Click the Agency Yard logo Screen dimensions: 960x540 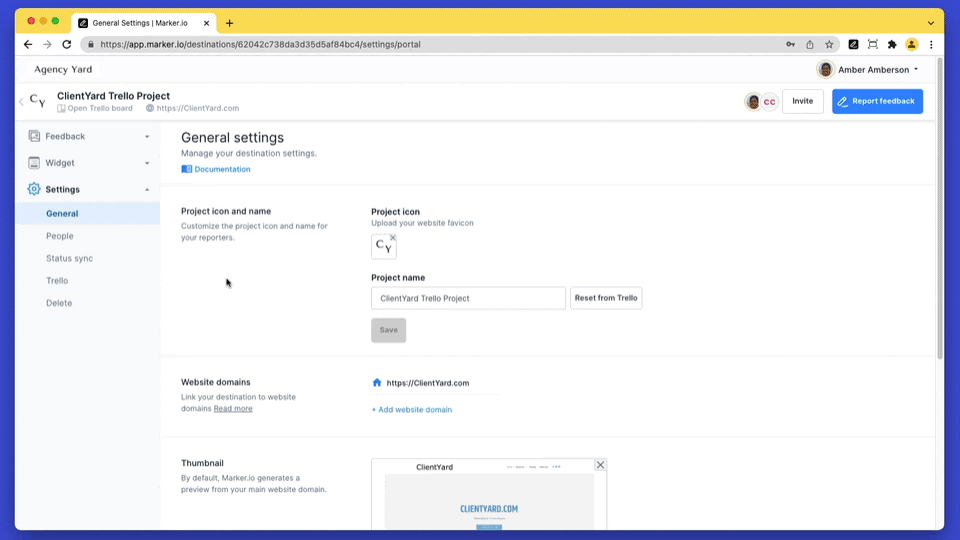point(63,69)
